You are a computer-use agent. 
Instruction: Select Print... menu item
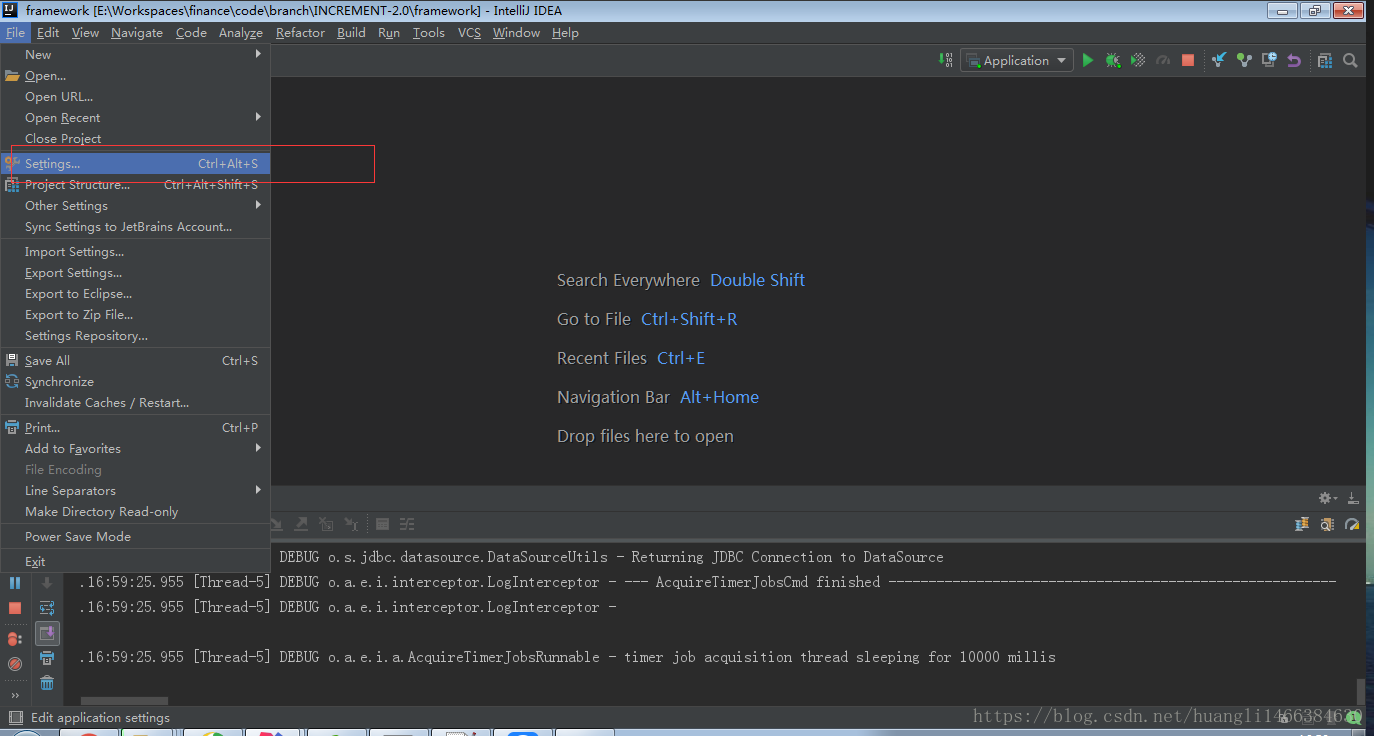(135, 427)
